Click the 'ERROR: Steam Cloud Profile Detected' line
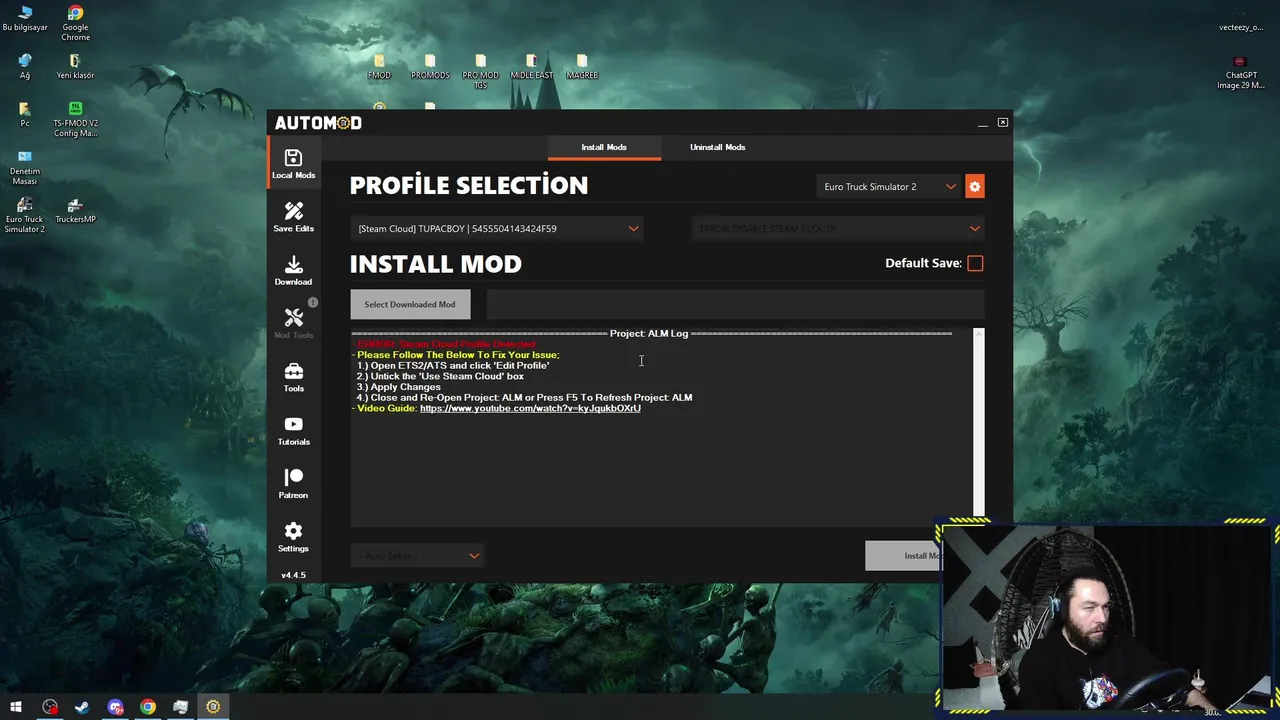 [446, 344]
